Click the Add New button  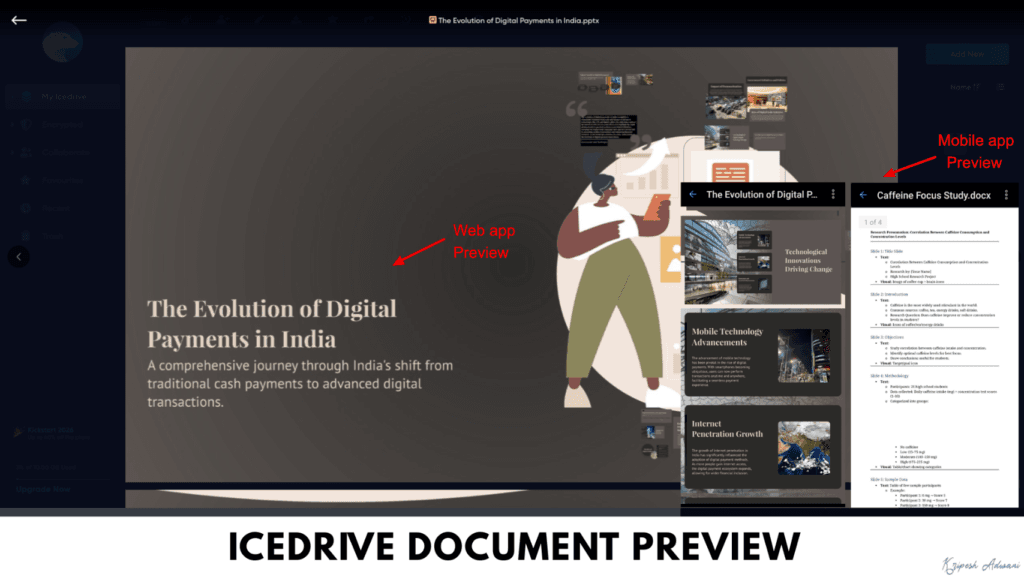[967, 54]
